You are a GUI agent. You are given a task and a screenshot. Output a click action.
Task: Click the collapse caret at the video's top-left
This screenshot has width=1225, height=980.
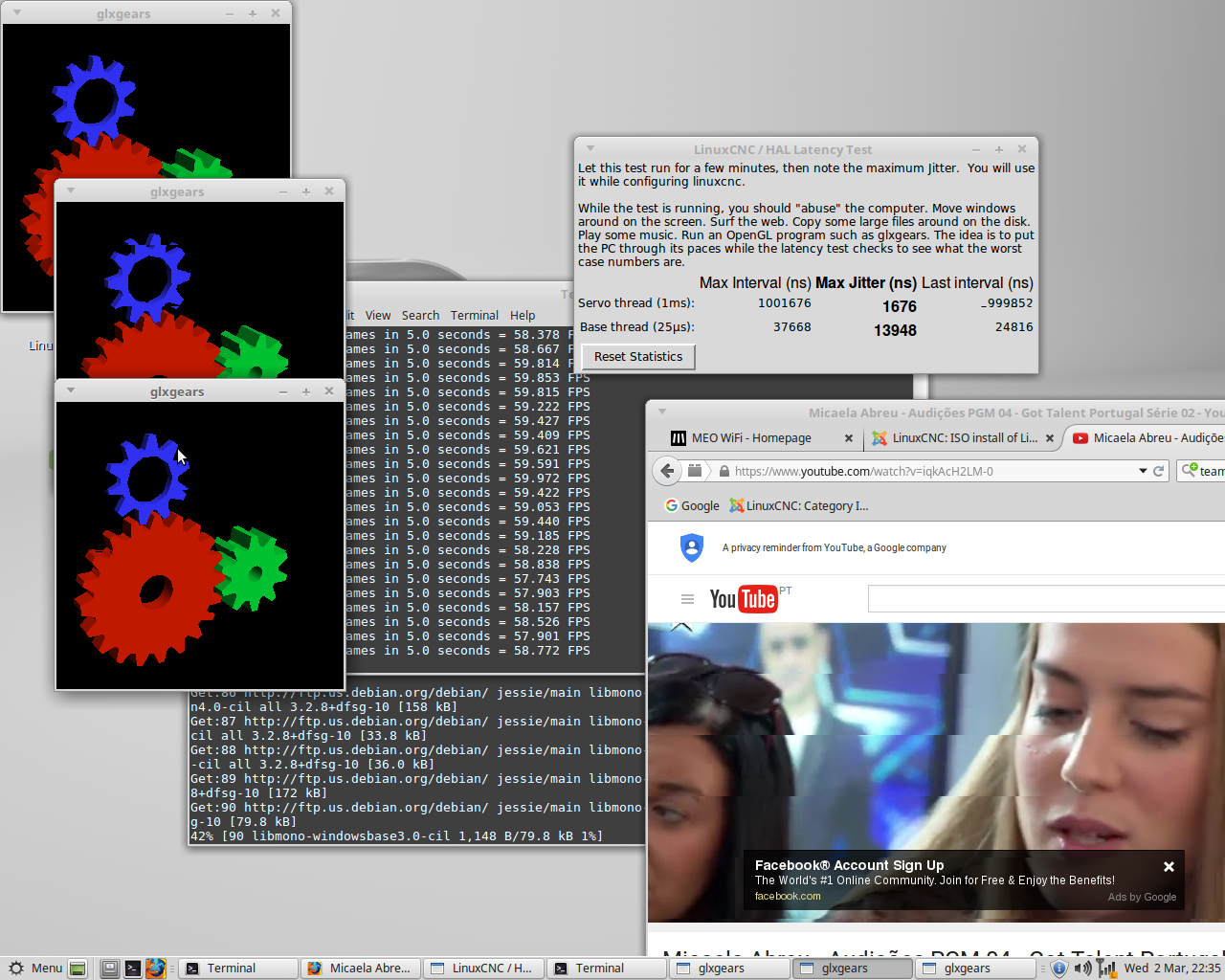681,628
